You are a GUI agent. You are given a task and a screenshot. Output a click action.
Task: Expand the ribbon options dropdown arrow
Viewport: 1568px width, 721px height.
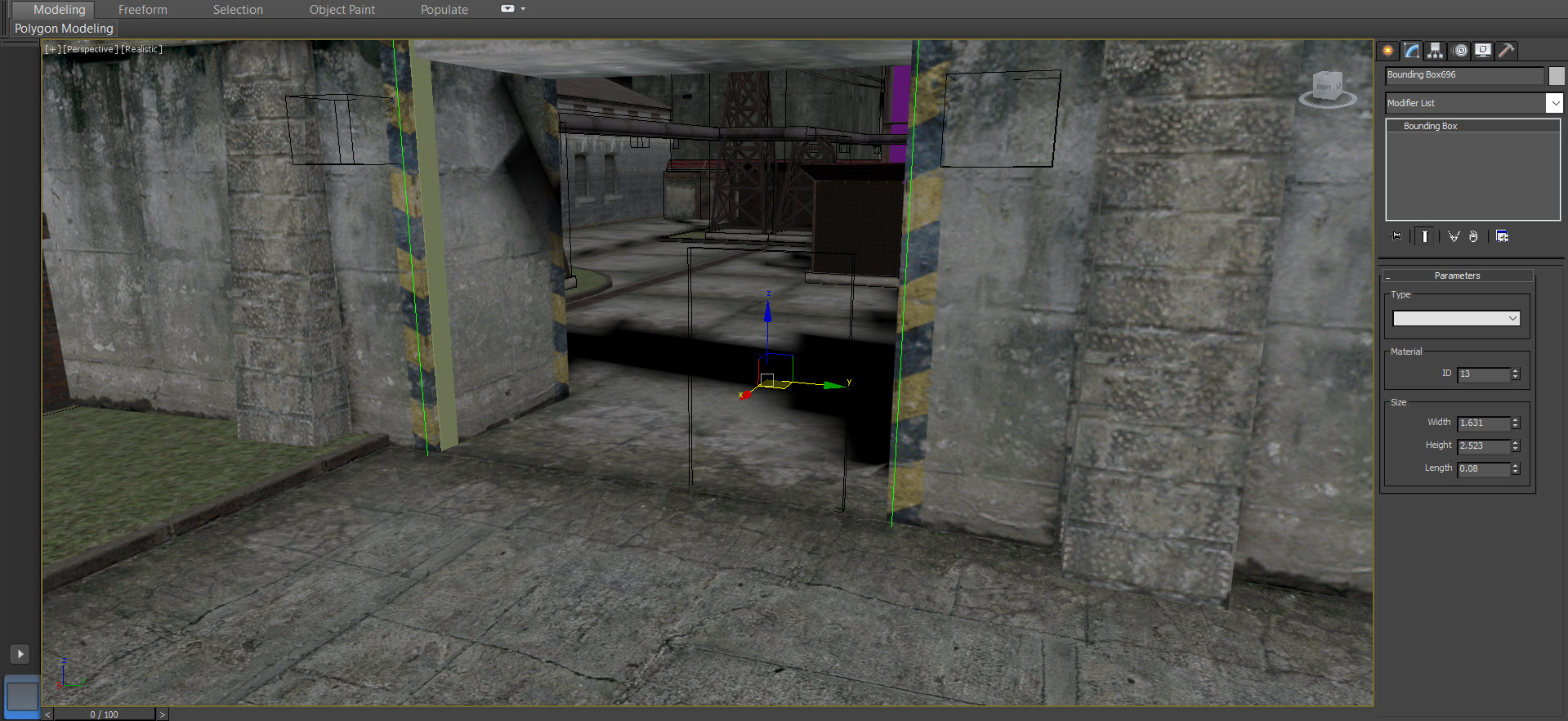pos(523,9)
